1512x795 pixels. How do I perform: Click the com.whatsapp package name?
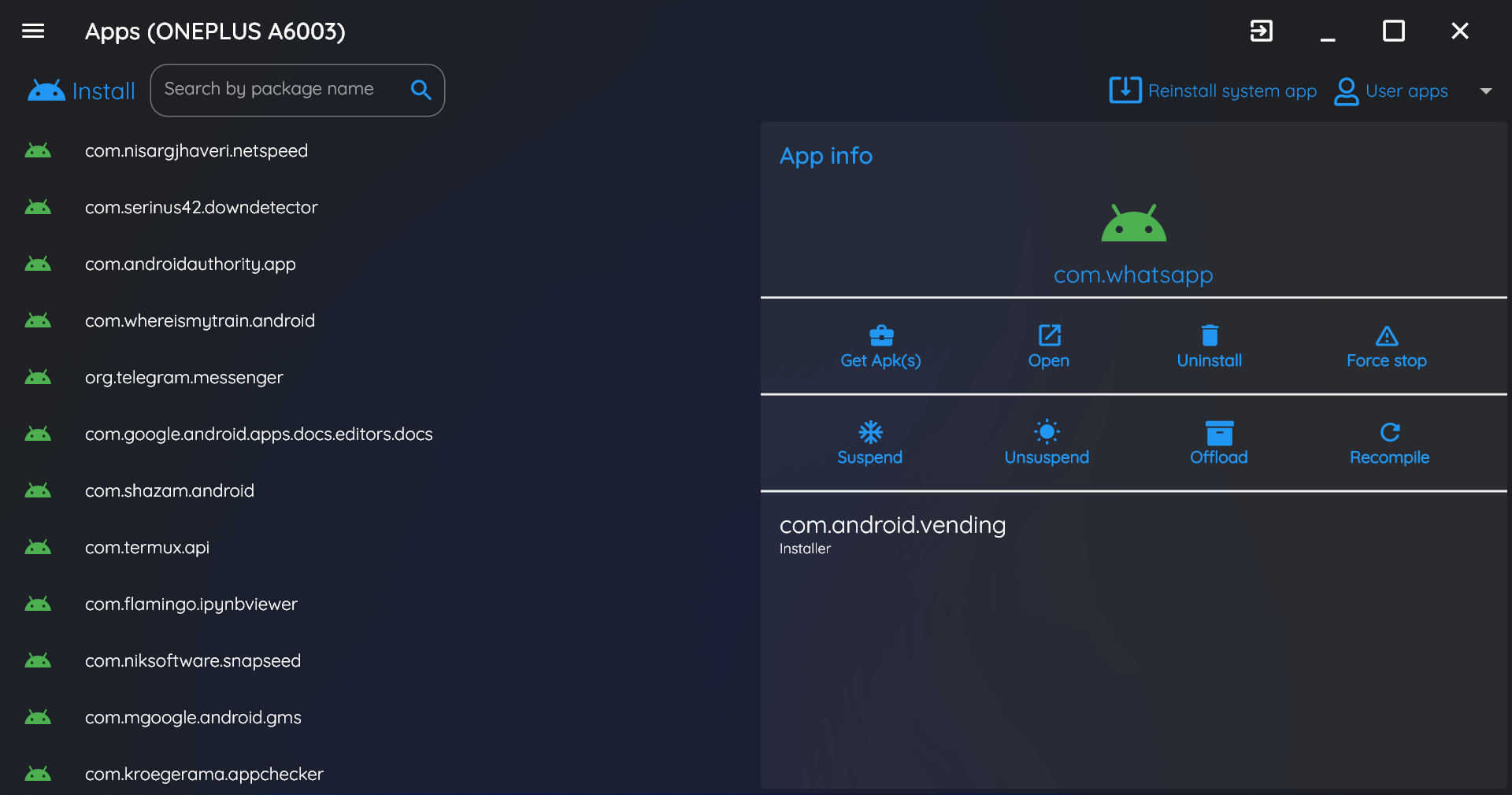(1133, 275)
